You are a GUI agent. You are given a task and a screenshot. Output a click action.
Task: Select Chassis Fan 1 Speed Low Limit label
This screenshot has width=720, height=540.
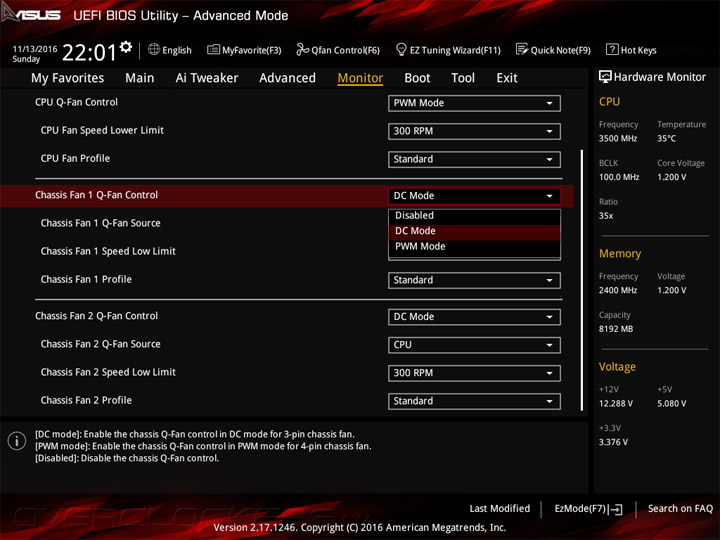[x=108, y=251]
